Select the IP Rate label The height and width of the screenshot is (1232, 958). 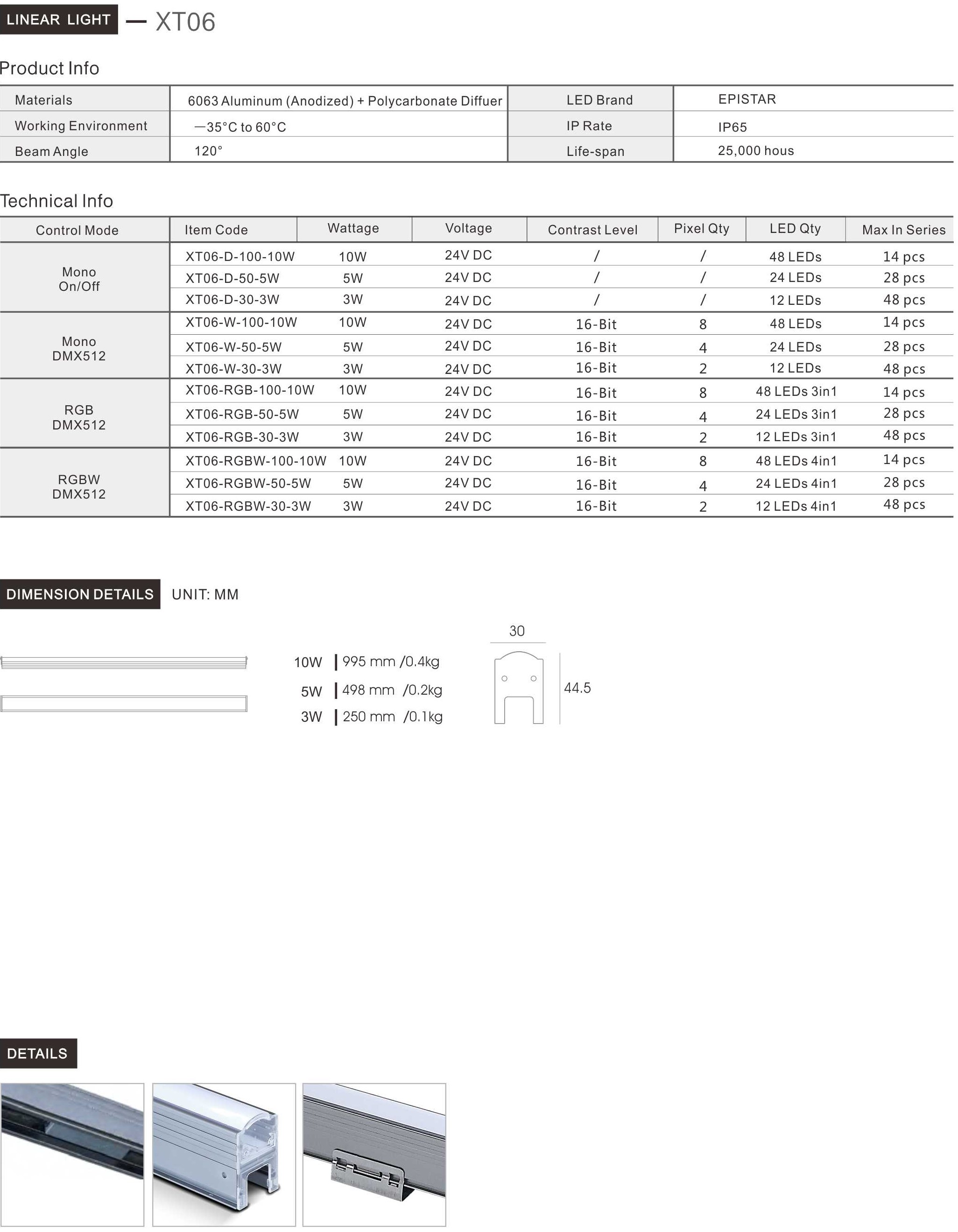point(589,126)
